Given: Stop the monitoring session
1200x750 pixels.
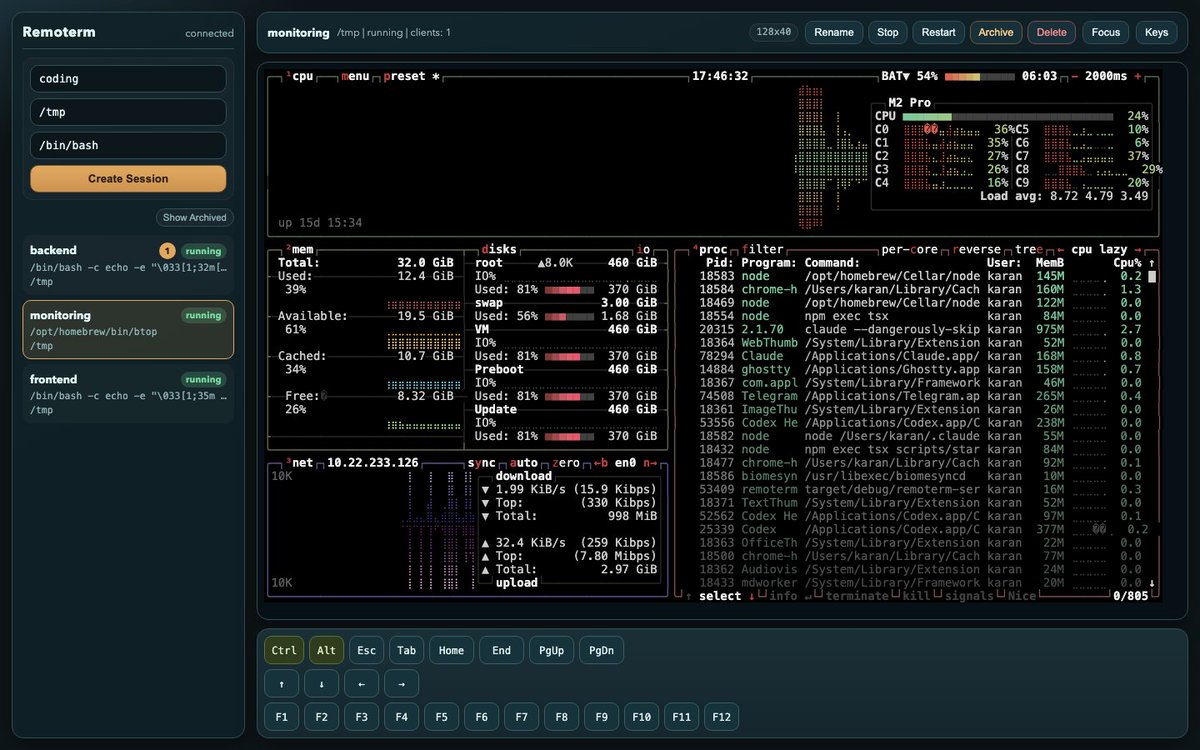Looking at the screenshot, I should pos(888,32).
